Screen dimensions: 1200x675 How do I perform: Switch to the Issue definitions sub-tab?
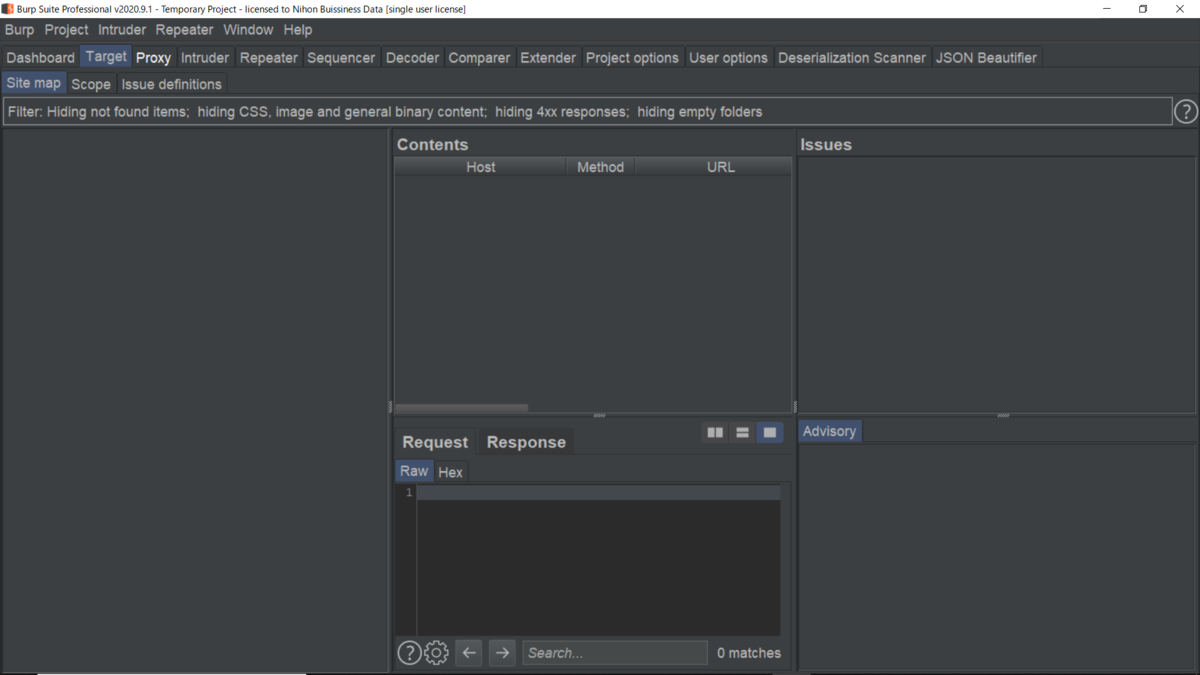point(171,84)
